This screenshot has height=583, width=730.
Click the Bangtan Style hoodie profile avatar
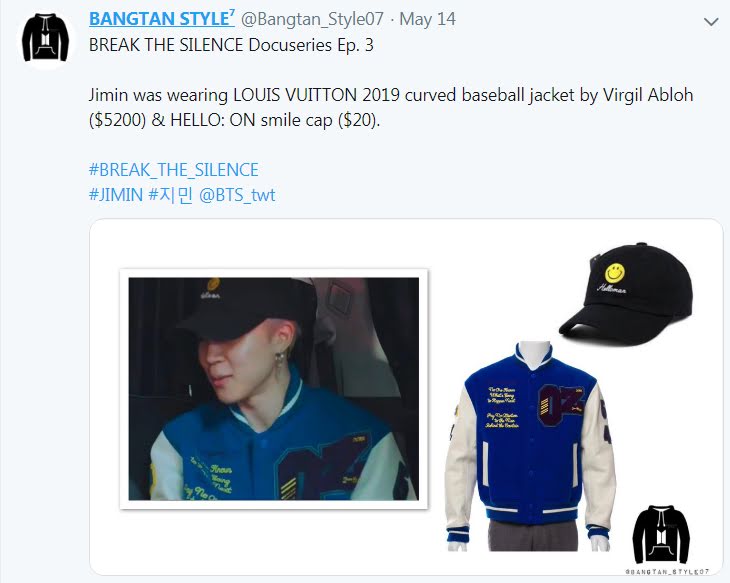point(45,38)
